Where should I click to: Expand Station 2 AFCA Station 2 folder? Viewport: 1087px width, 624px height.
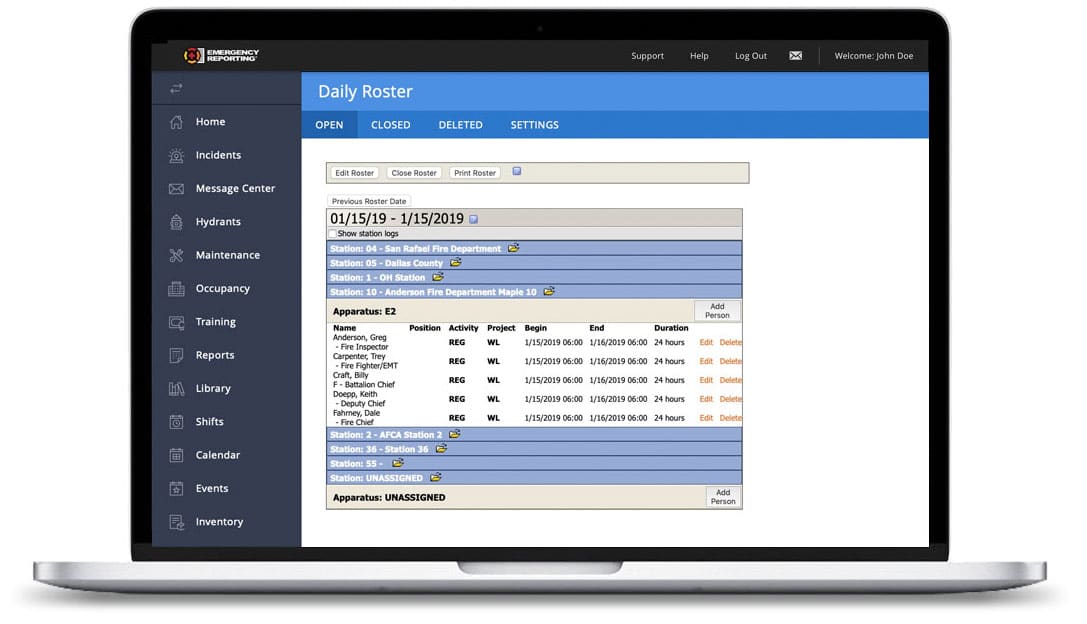pos(454,435)
